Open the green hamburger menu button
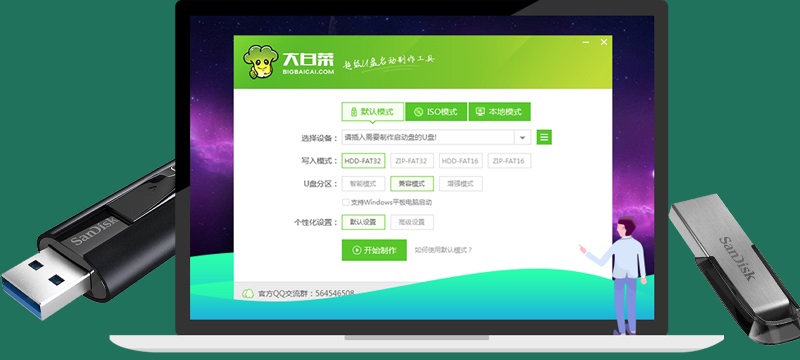This screenshot has height=360, width=800. coord(544,137)
